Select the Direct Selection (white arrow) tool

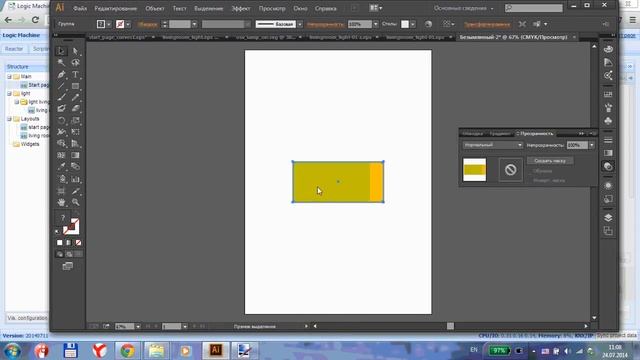tap(75, 51)
